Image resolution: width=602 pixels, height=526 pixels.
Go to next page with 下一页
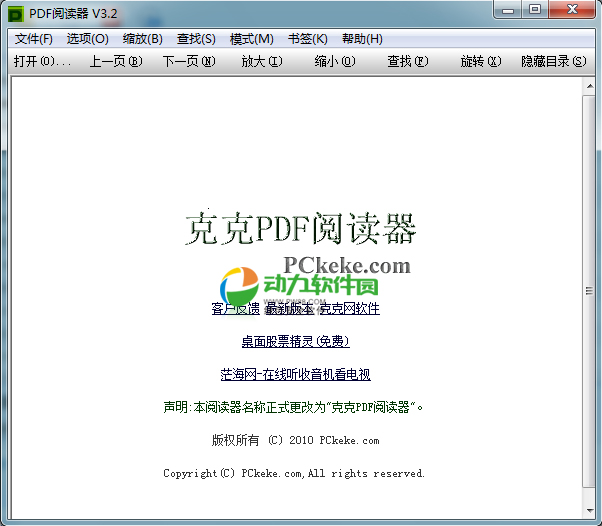(189, 62)
